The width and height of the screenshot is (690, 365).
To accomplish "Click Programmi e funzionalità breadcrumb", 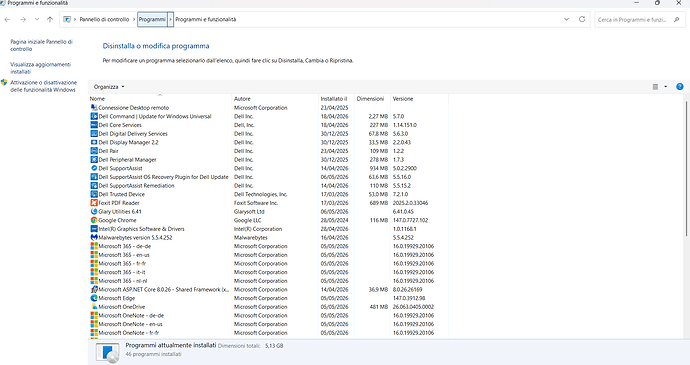I will click(206, 19).
